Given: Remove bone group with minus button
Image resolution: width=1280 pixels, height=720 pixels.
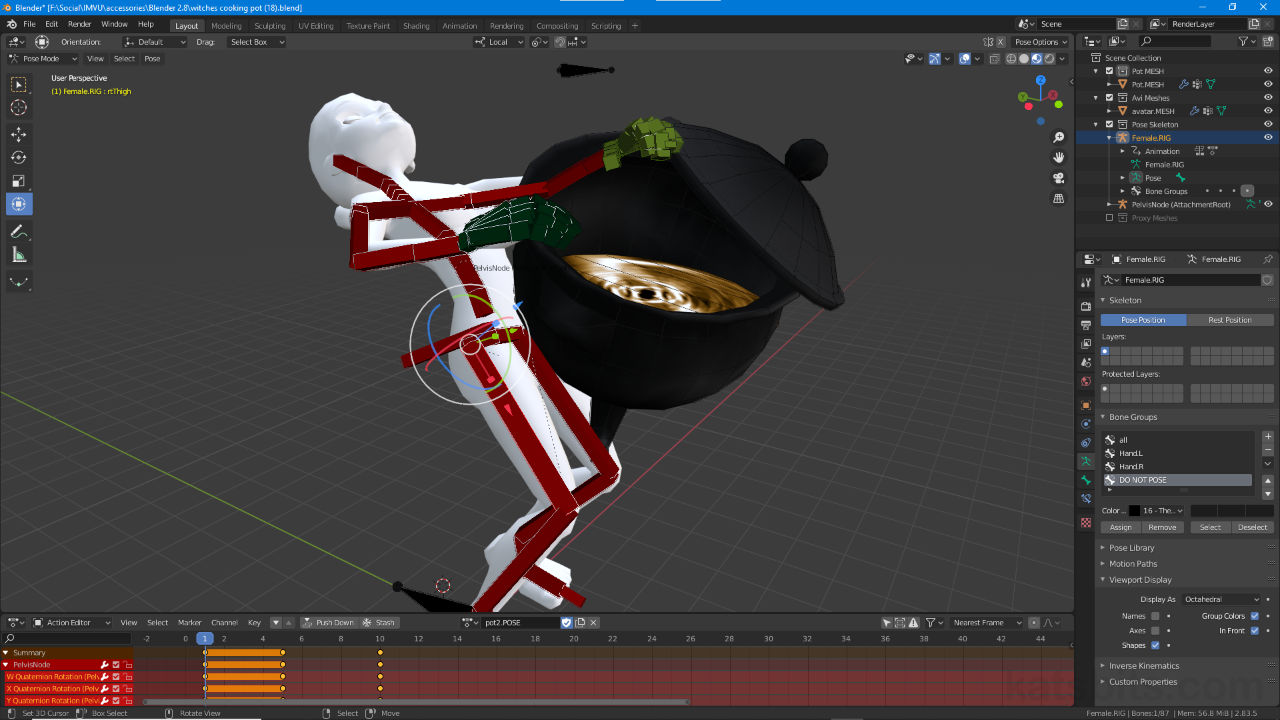Looking at the screenshot, I should coord(1268,450).
